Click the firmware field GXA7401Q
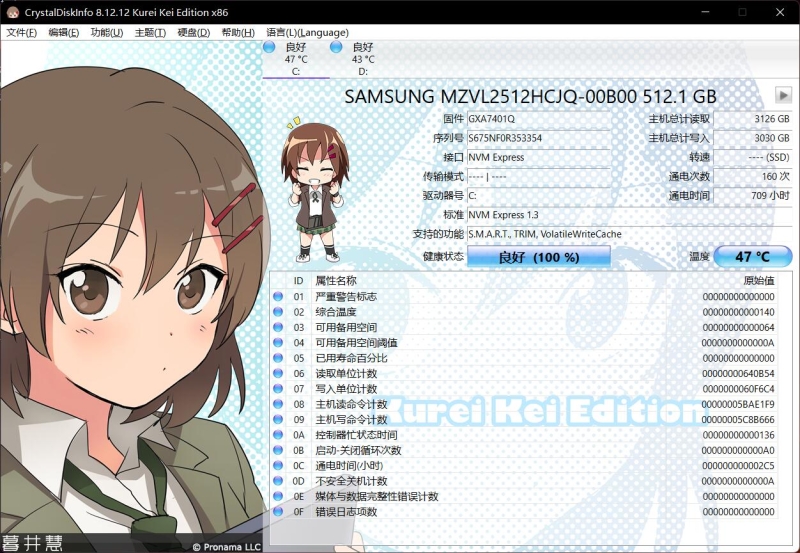Image resolution: width=800 pixels, height=553 pixels. (538, 119)
